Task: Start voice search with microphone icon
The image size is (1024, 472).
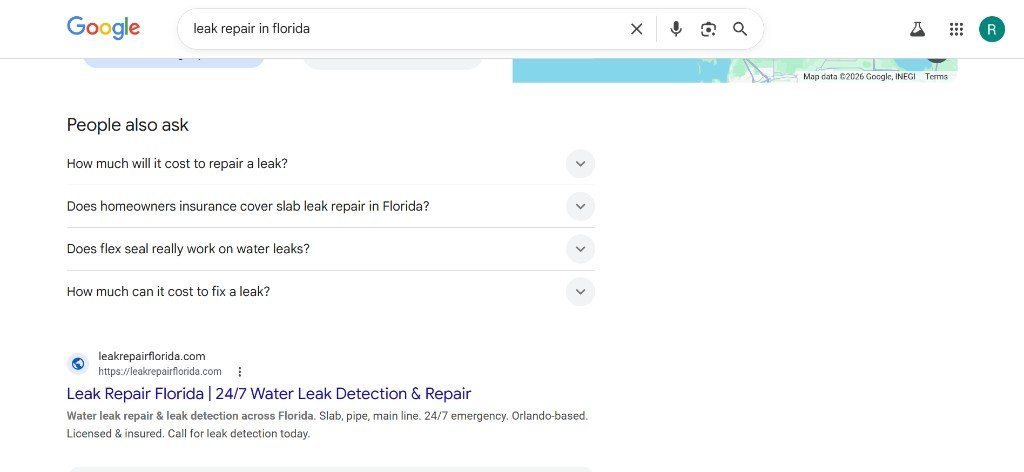Action: click(676, 29)
